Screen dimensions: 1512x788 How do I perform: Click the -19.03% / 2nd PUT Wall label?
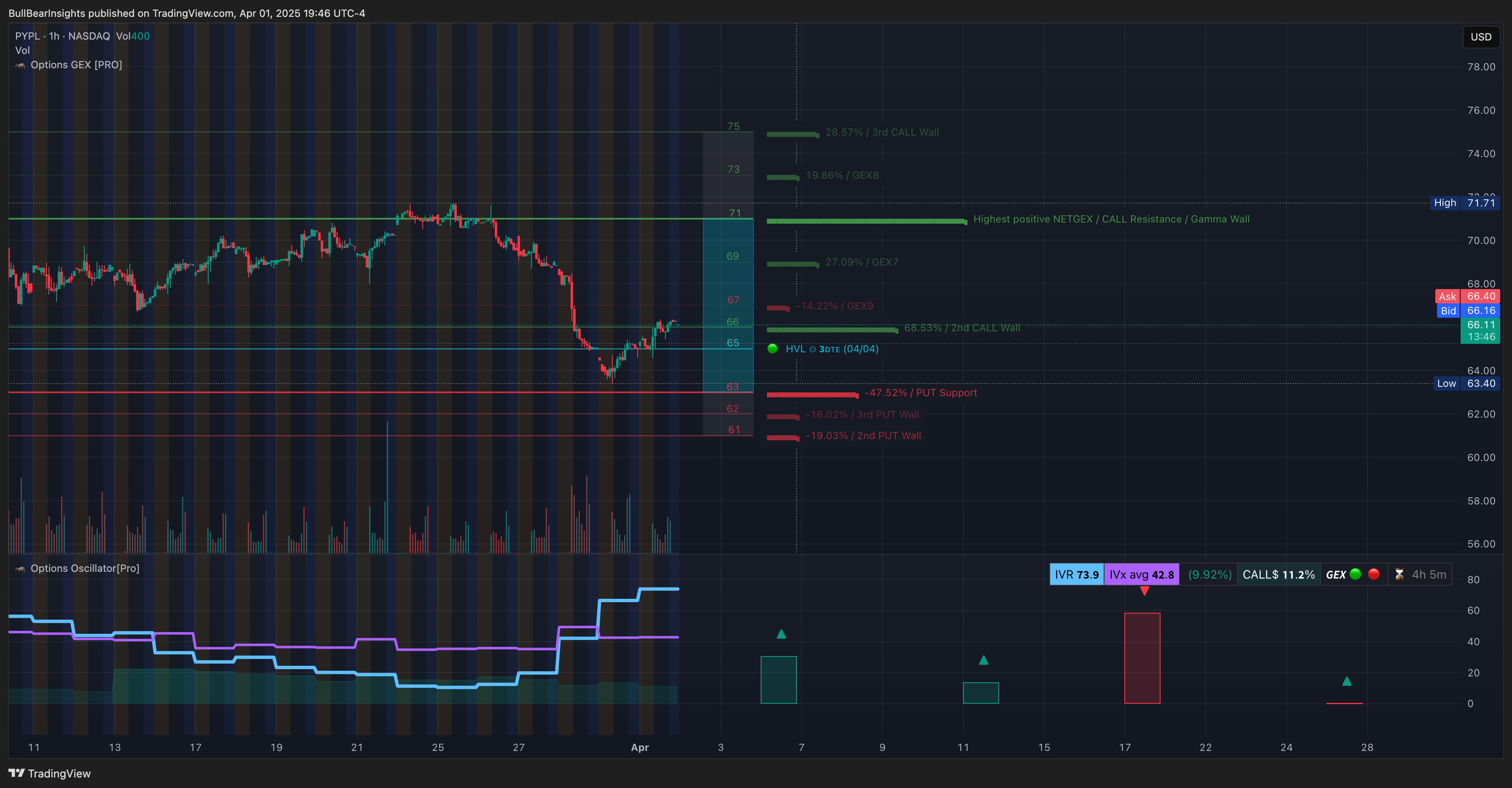863,435
